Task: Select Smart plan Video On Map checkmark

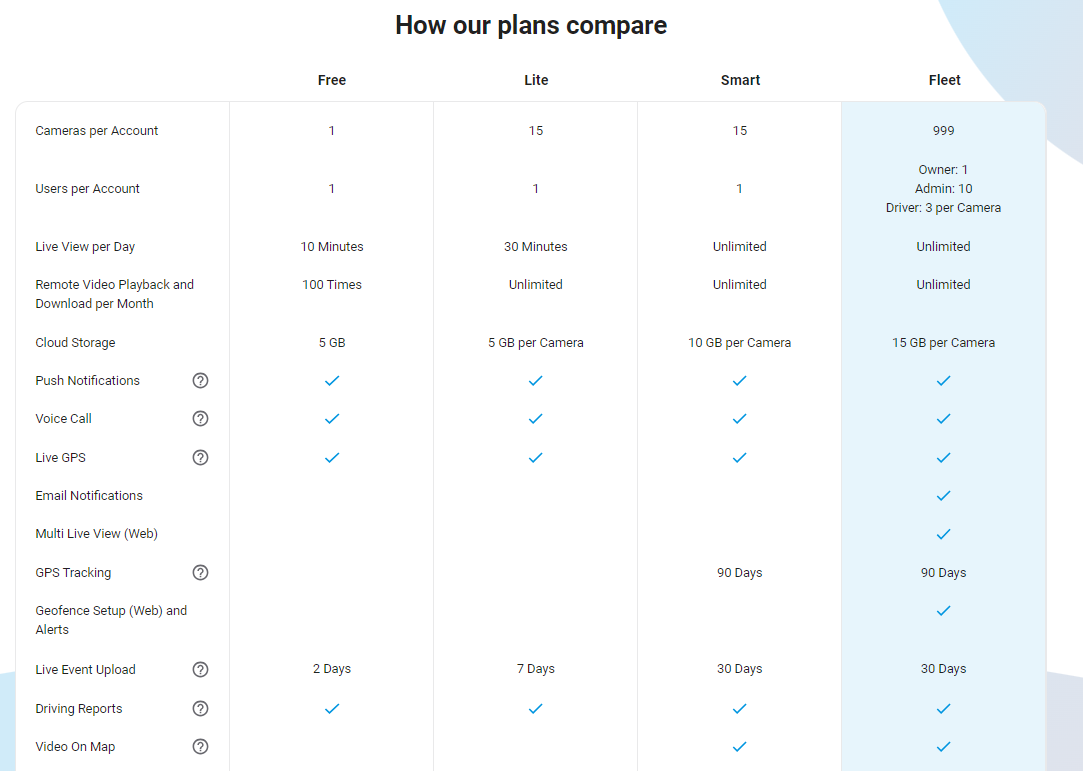Action: click(740, 747)
